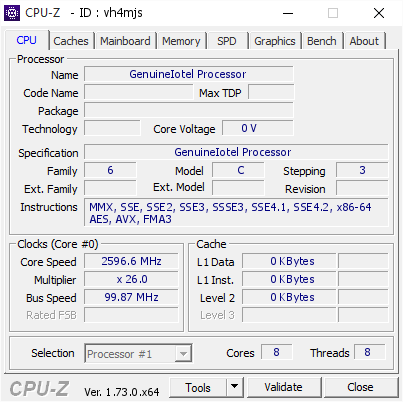The height and width of the screenshot is (402, 403).
Task: Open the Processor #1 selection dropdown
Action: click(138, 353)
